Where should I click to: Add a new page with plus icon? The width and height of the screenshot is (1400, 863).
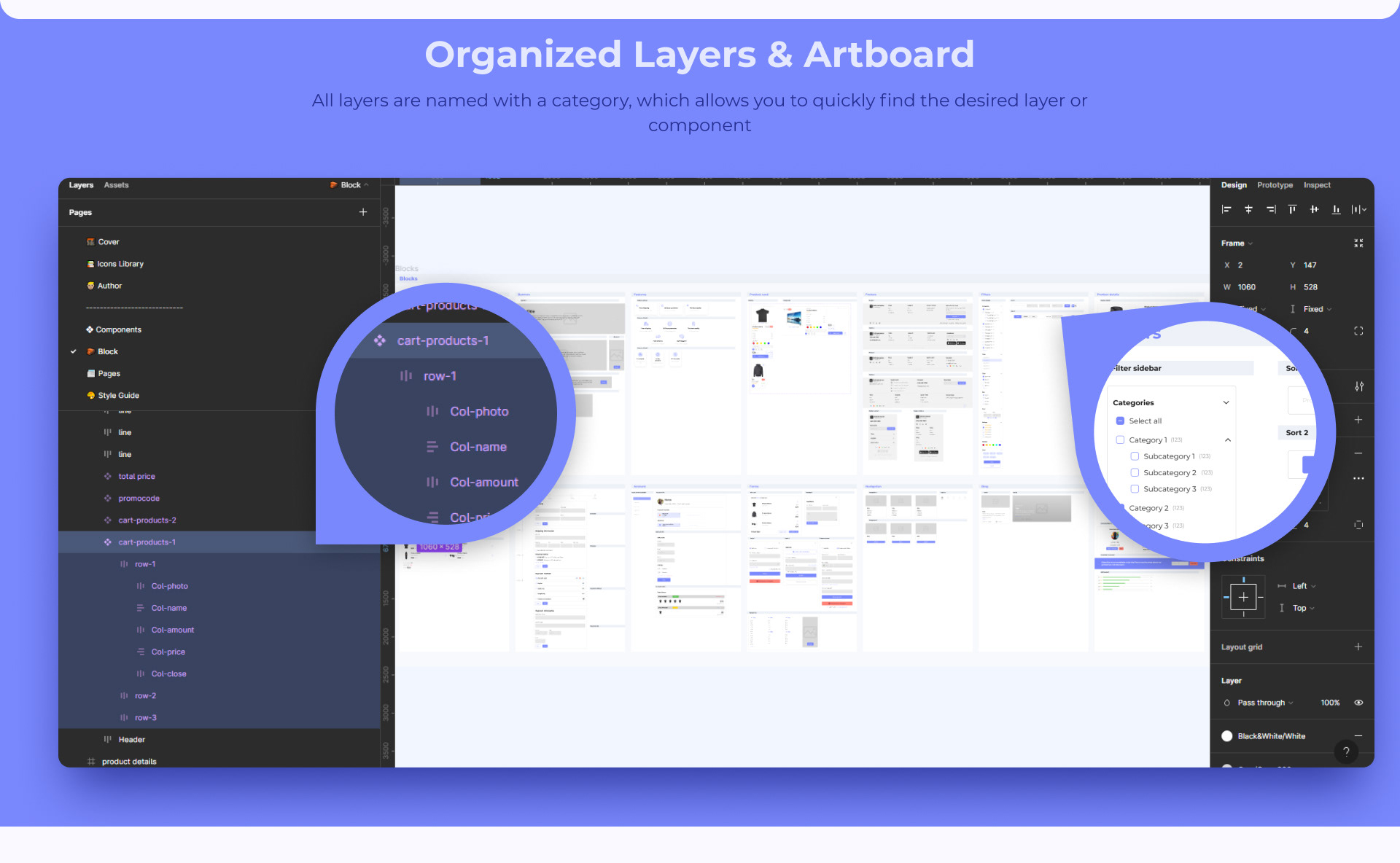363,212
